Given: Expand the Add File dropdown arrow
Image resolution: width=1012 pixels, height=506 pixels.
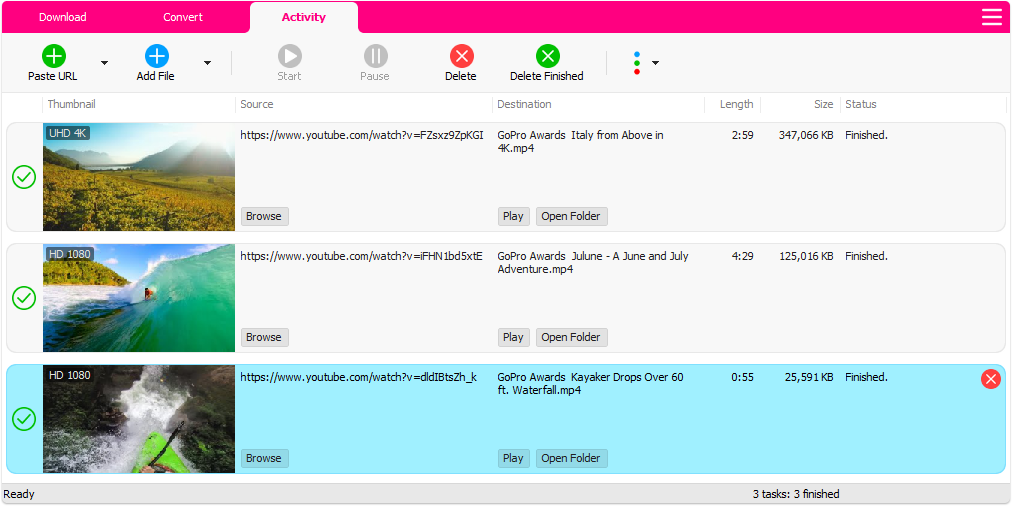Looking at the screenshot, I should pos(207,63).
